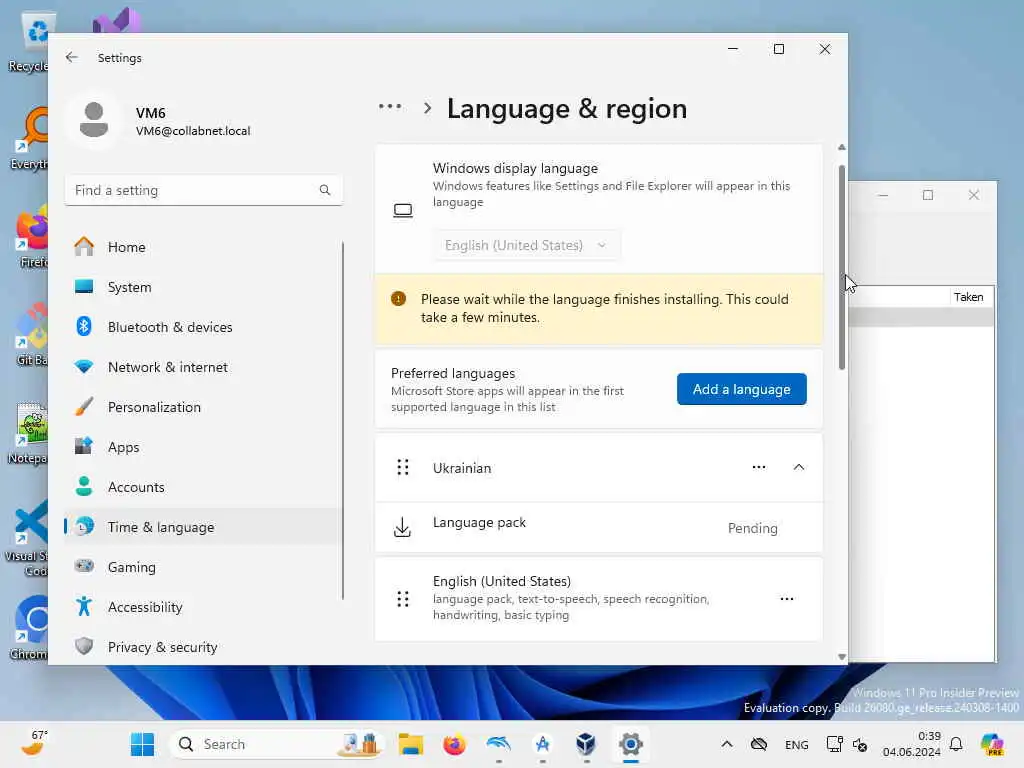Close the background window

[x=974, y=195]
